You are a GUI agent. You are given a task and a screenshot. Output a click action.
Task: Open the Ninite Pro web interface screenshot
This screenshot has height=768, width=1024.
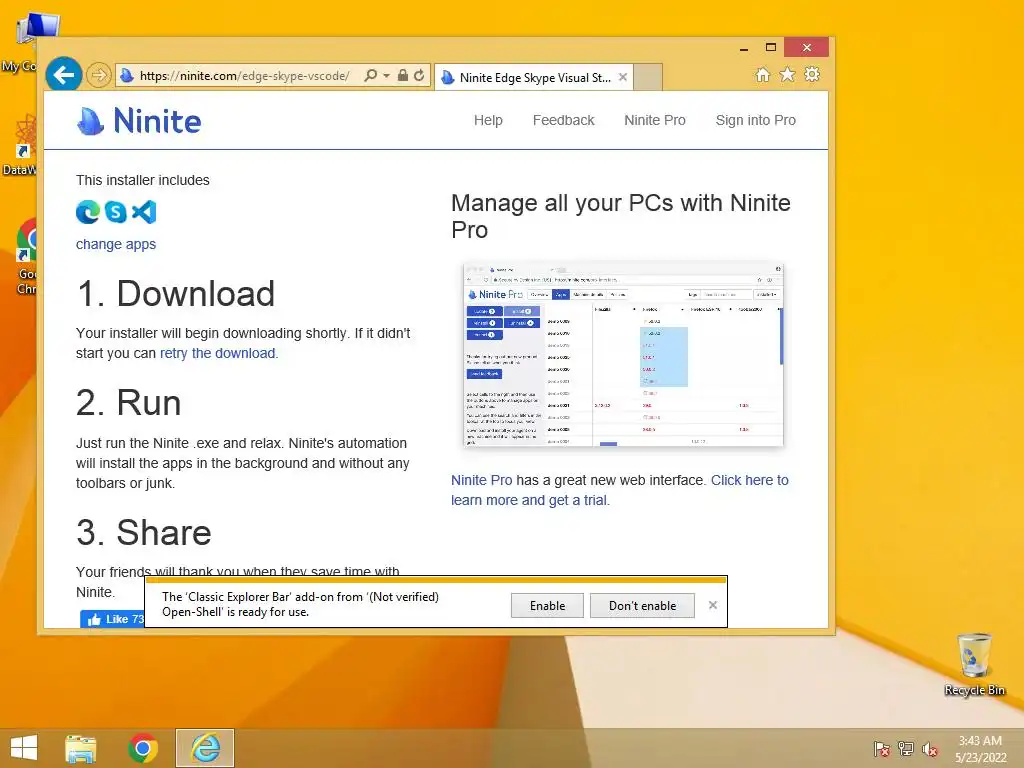coord(623,355)
